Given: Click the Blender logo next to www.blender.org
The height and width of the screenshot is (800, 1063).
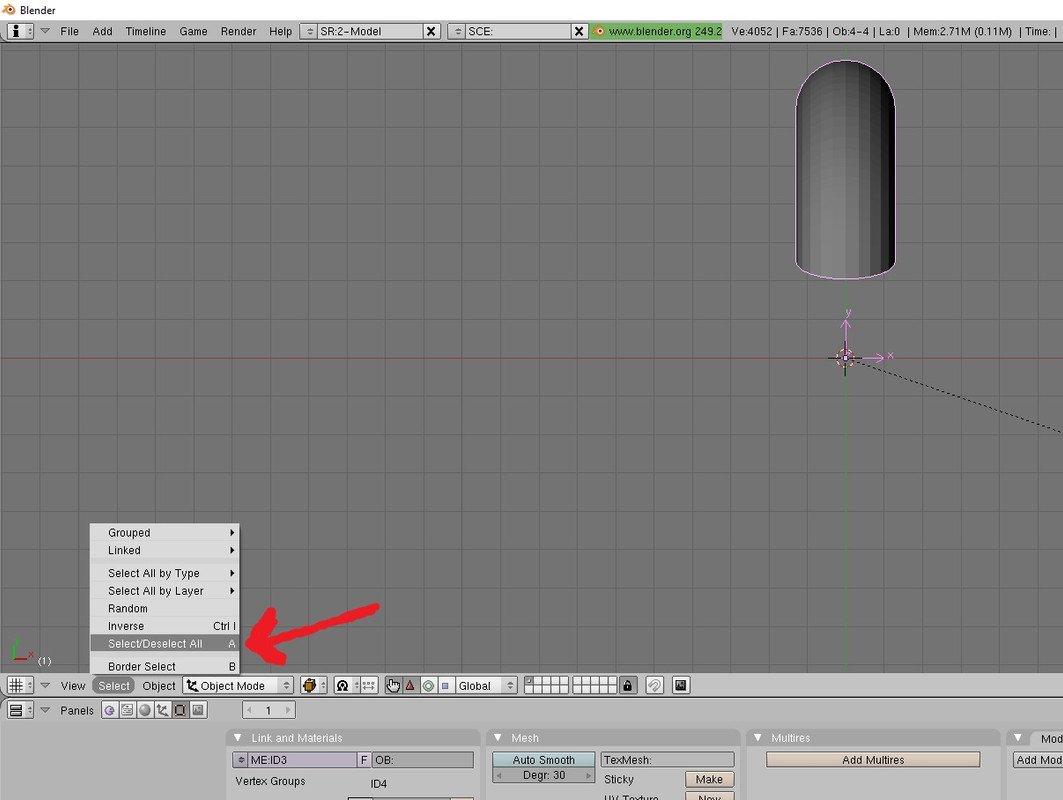Looking at the screenshot, I should (599, 31).
